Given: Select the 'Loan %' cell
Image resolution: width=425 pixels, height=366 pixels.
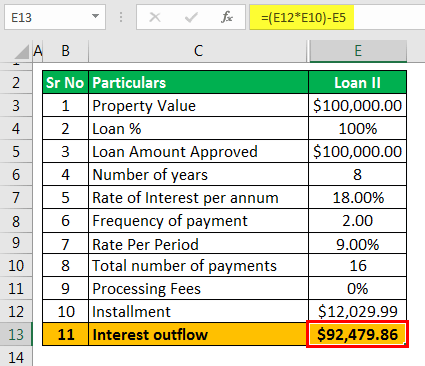Looking at the screenshot, I should pos(198,128).
